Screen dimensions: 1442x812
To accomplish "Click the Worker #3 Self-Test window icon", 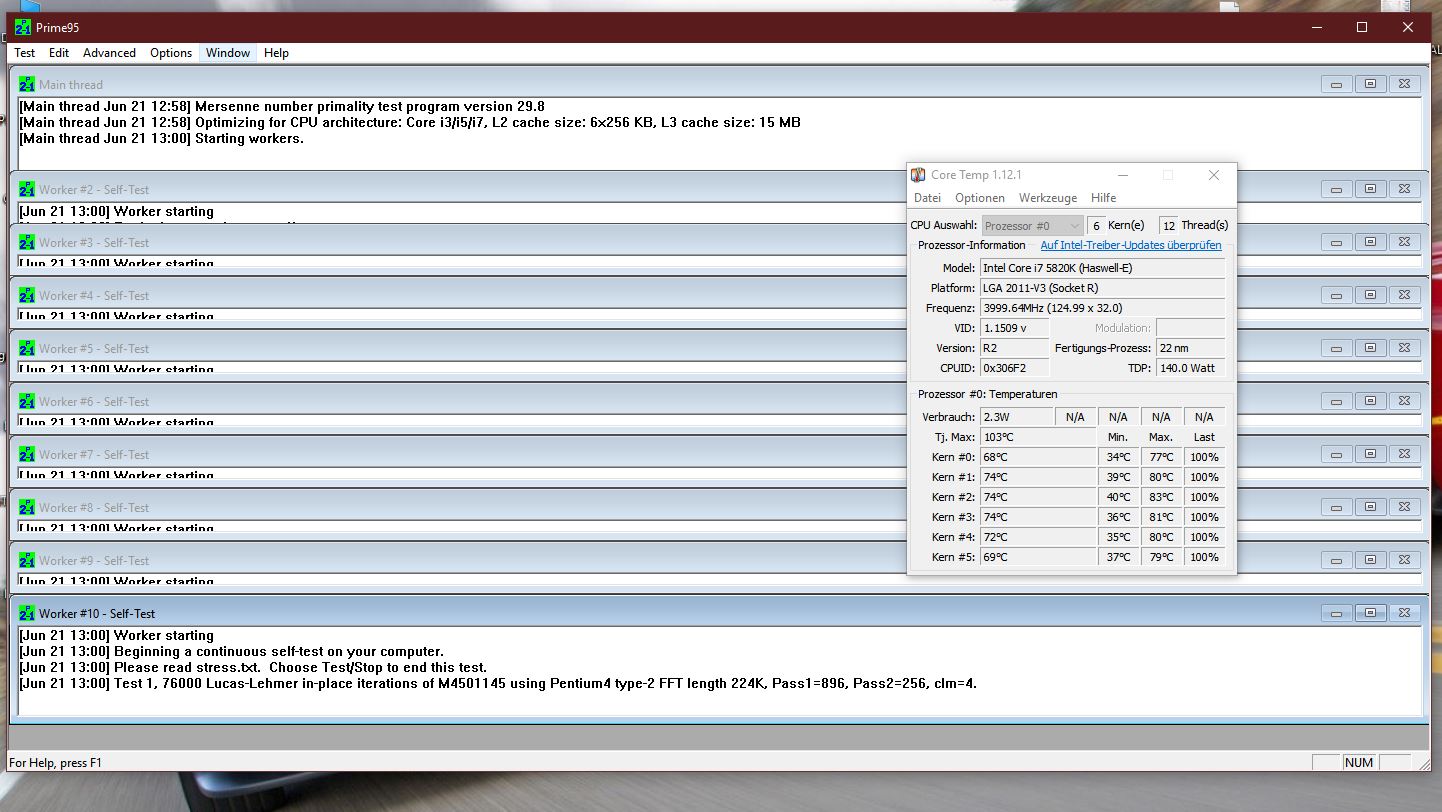I will point(27,242).
